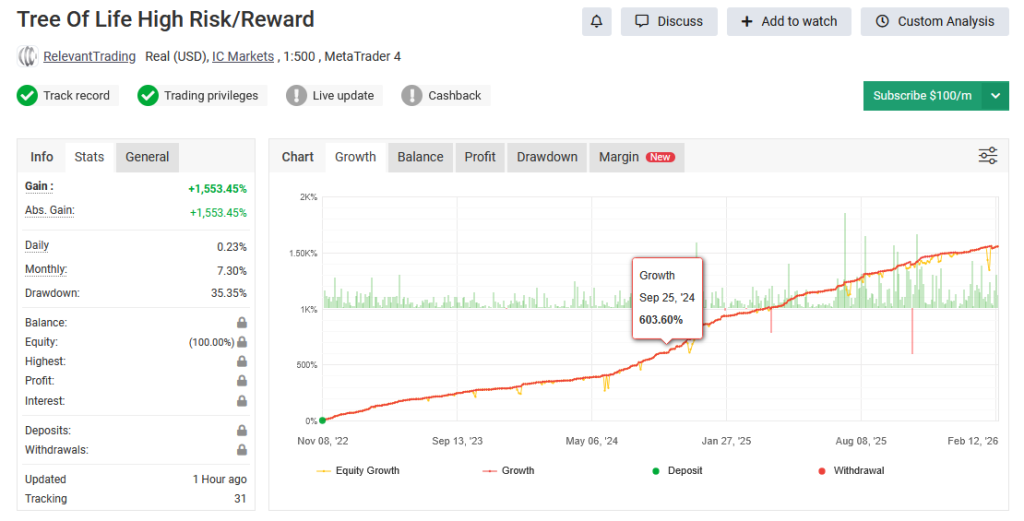This screenshot has width=1024, height=521.
Task: Click the notification bell icon
Action: click(596, 21)
